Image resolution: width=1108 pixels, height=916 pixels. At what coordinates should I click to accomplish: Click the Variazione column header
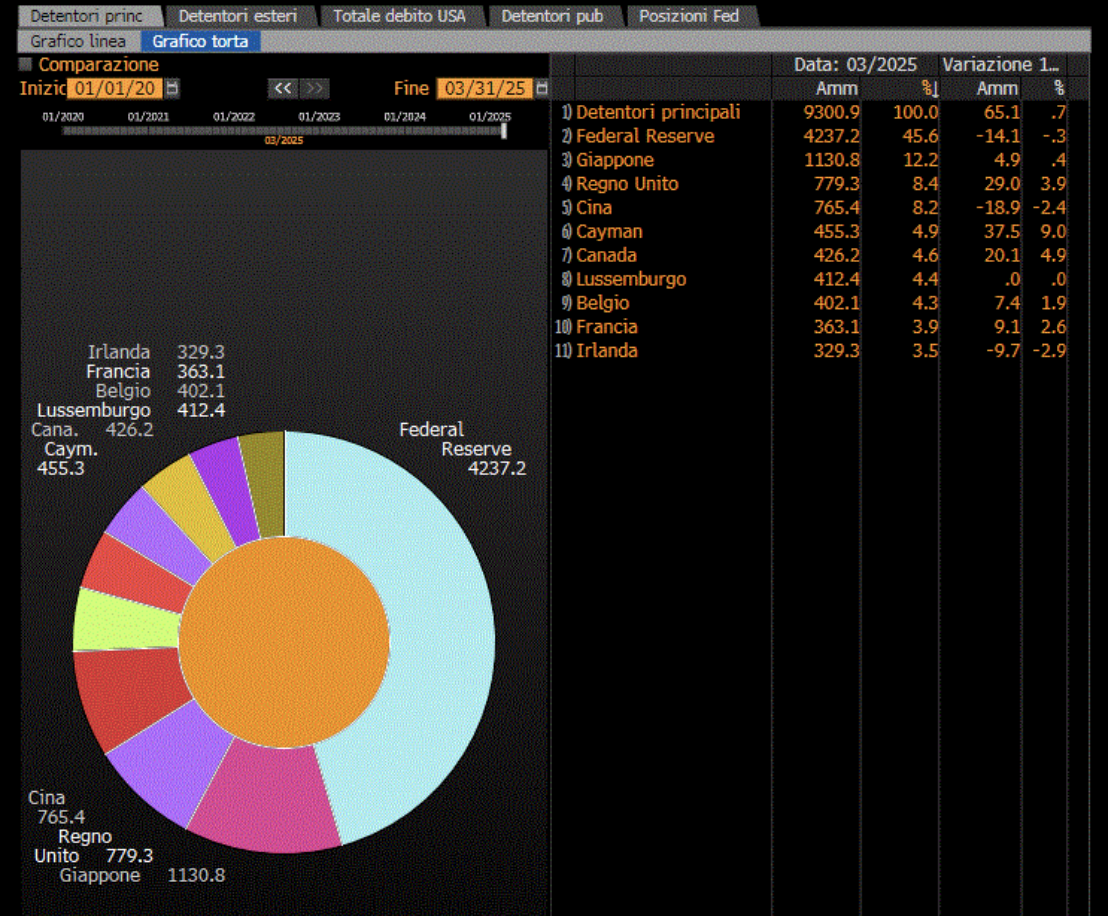tap(1002, 64)
